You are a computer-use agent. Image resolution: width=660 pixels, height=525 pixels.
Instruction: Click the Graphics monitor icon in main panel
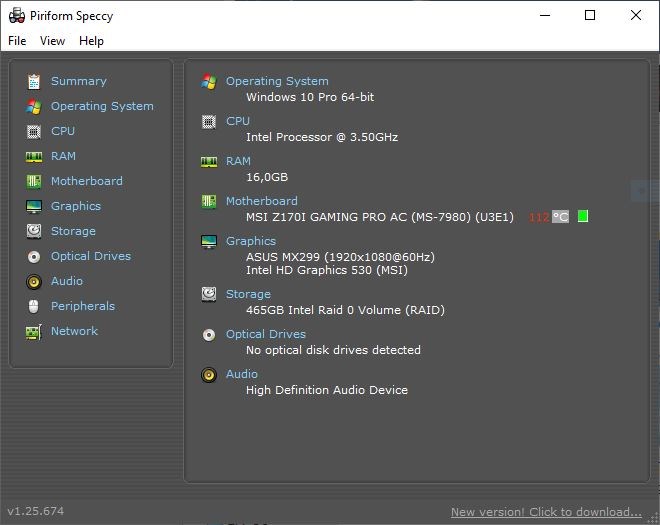pyautogui.click(x=209, y=242)
